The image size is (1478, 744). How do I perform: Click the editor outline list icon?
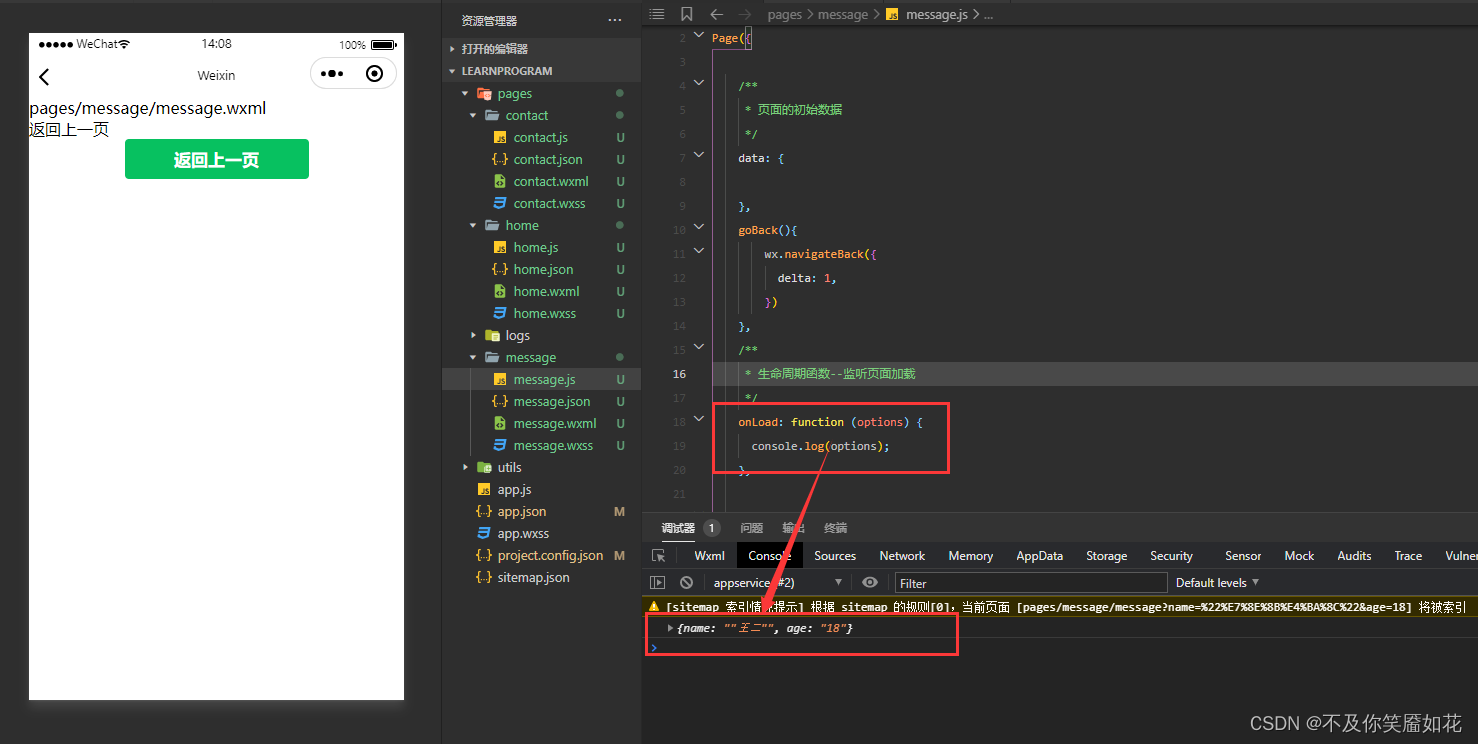656,14
